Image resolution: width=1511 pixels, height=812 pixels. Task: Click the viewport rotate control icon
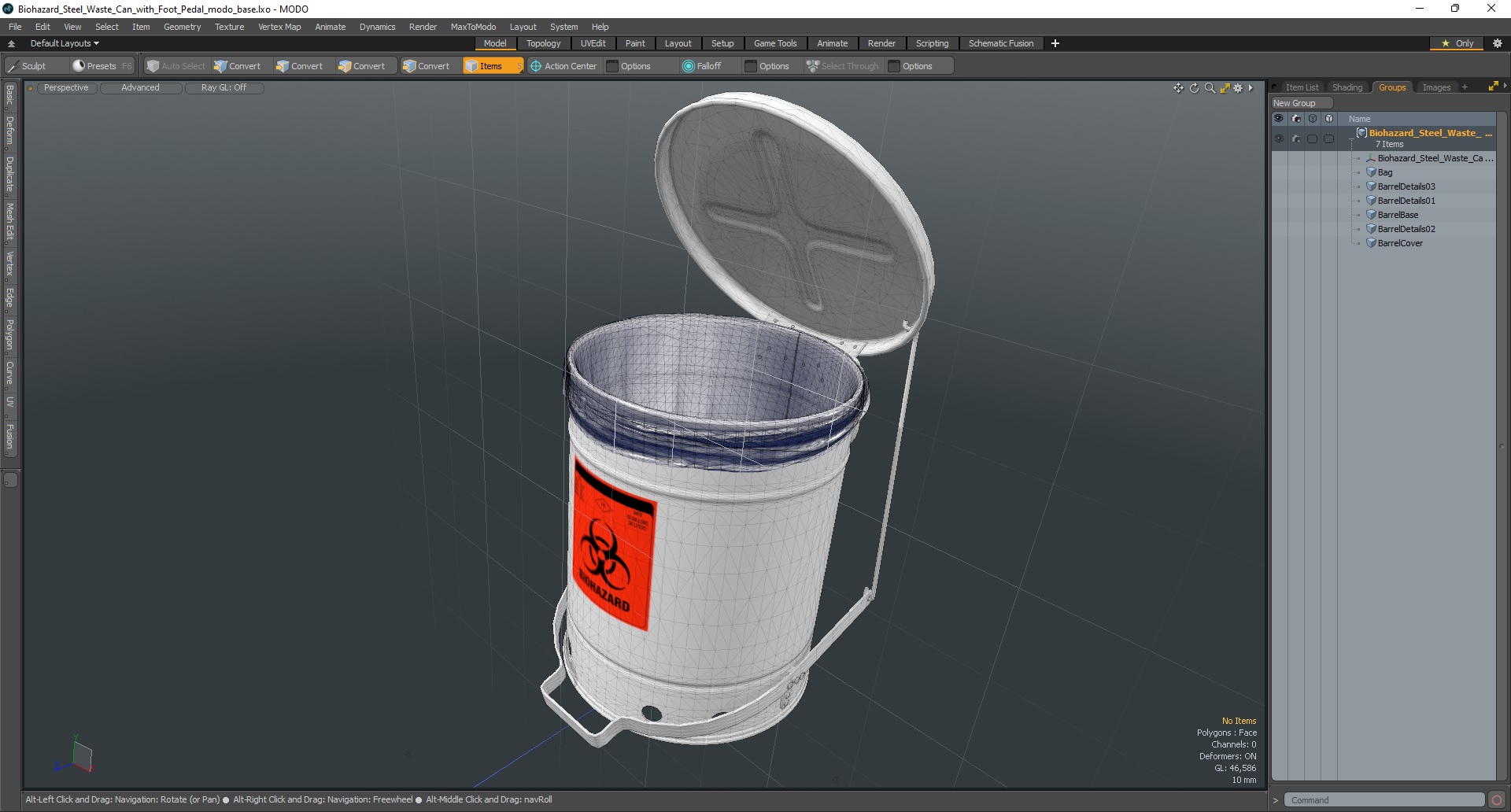pyautogui.click(x=1194, y=88)
